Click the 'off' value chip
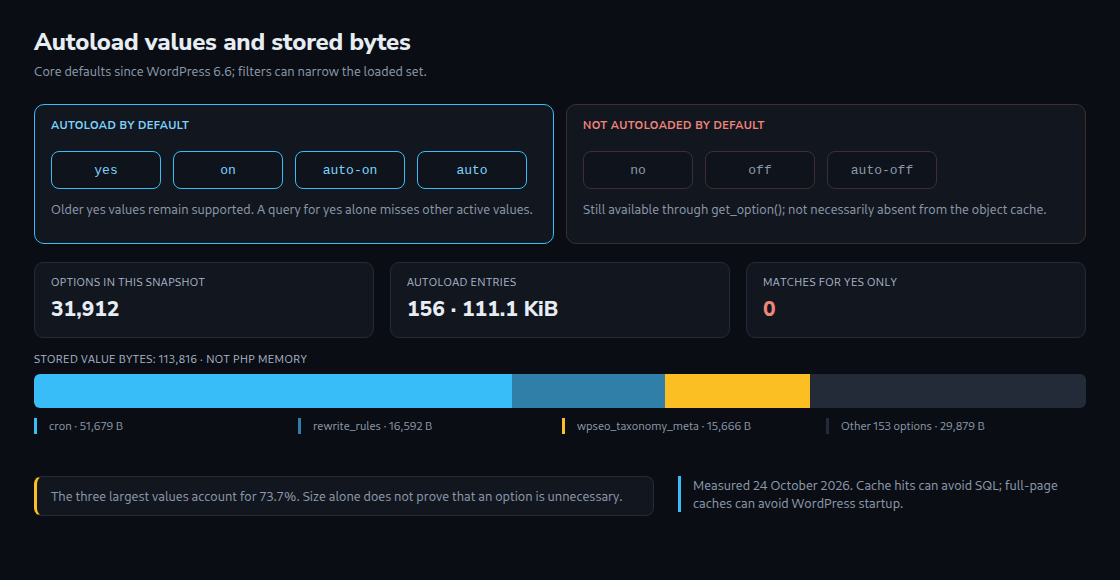This screenshot has height=580, width=1120. [x=760, y=170]
